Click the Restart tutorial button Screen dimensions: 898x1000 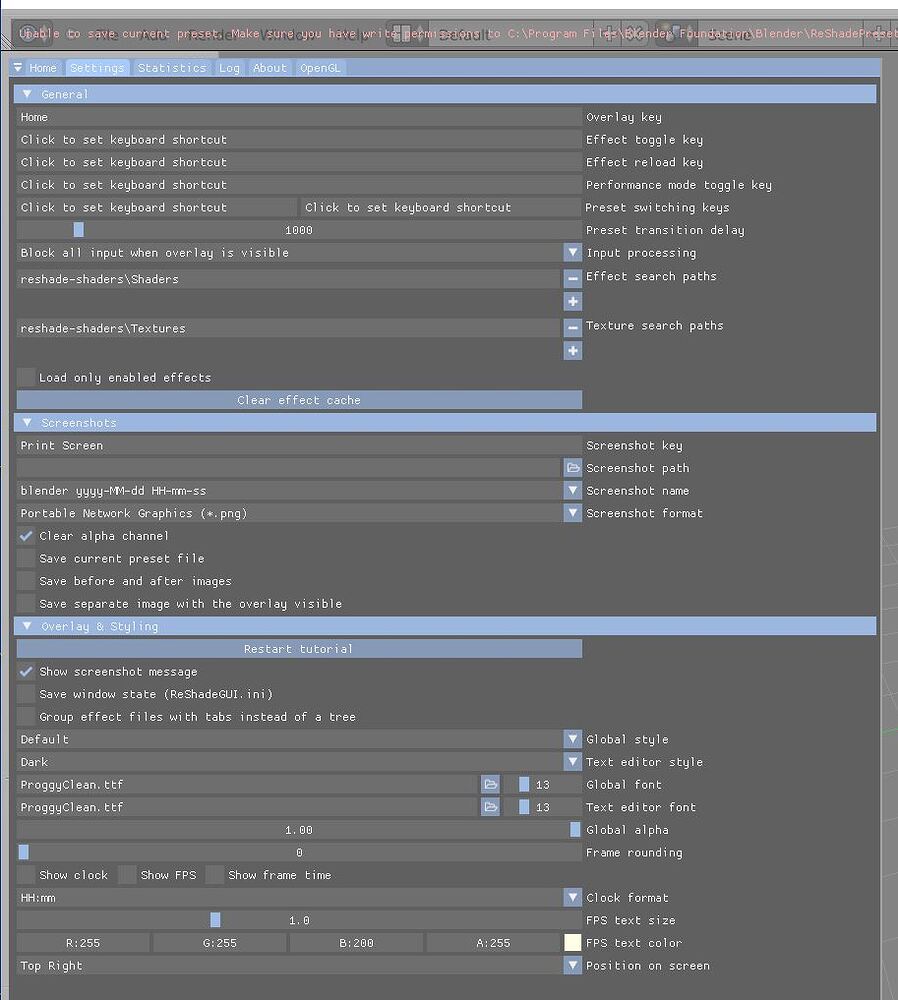click(299, 649)
